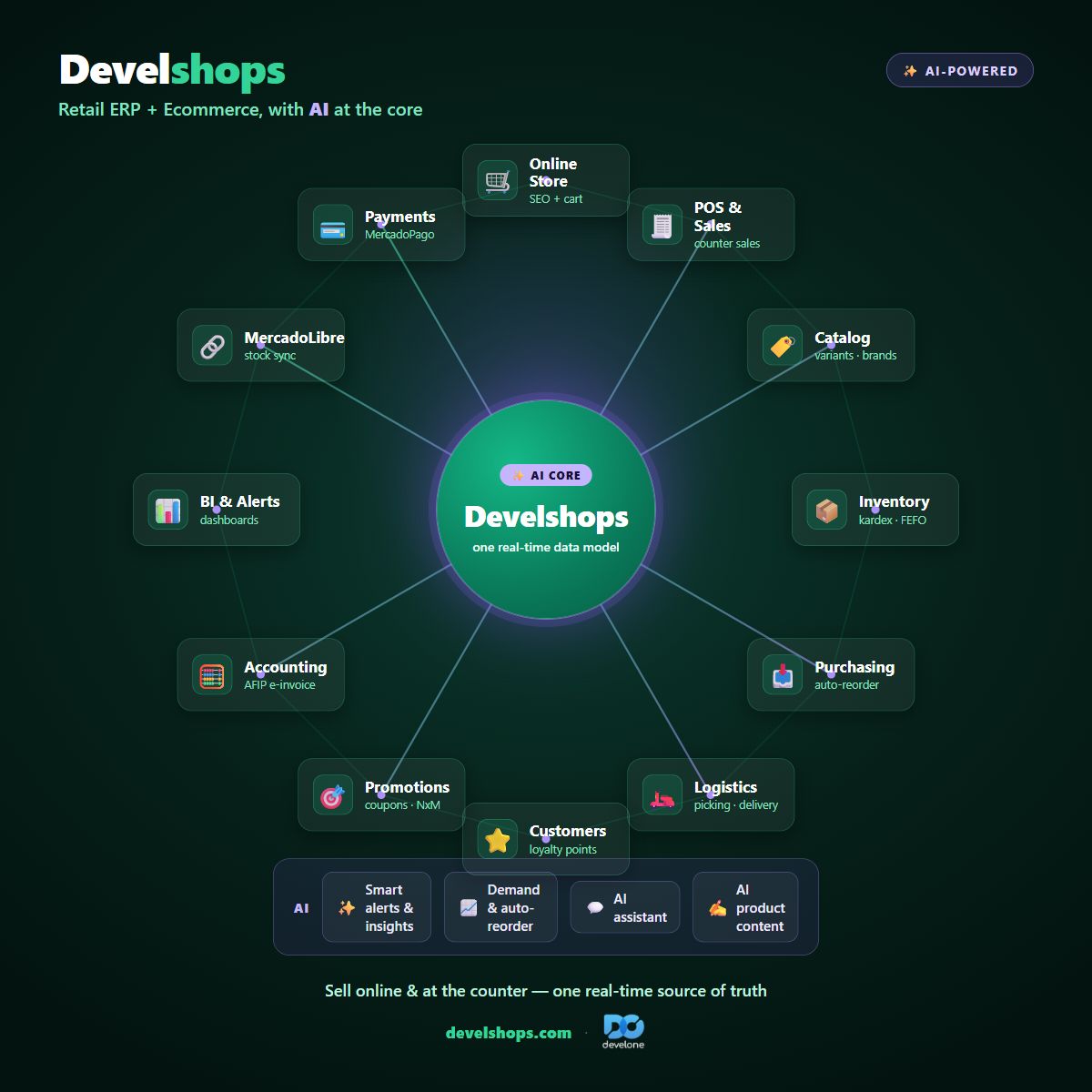Click the 'MercadoLibre' label
Image resolution: width=1092 pixels, height=1092 pixels.
coord(294,338)
